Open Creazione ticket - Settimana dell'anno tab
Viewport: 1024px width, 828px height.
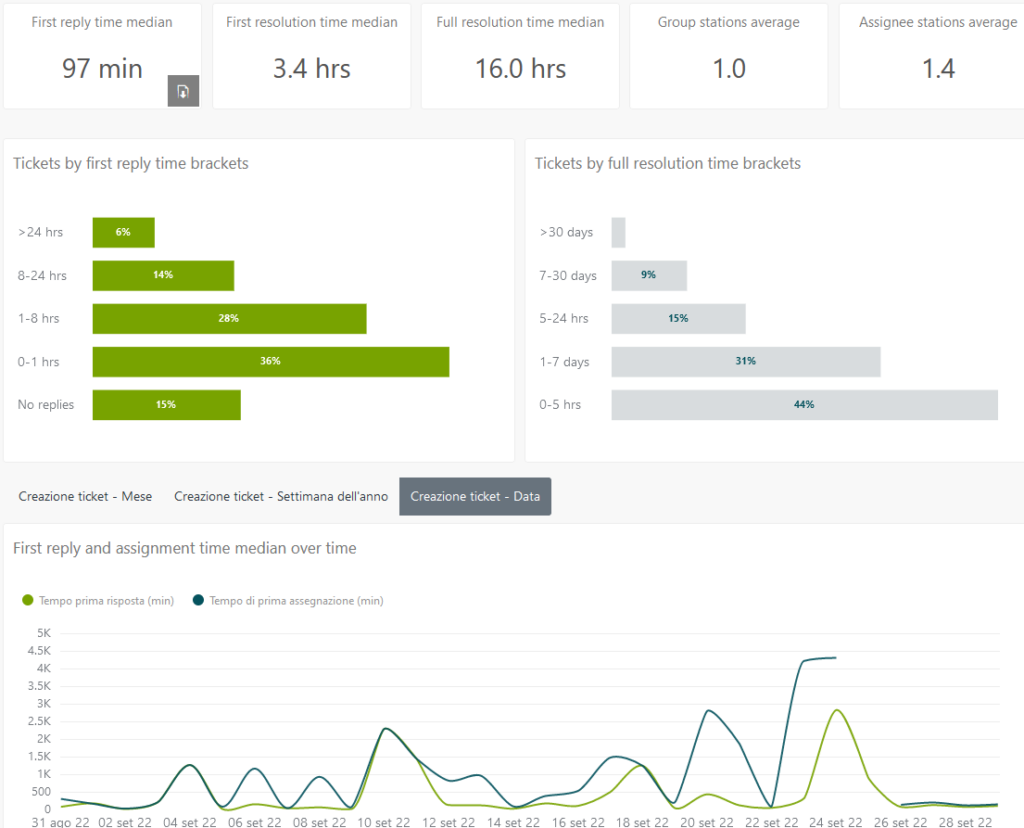(281, 496)
